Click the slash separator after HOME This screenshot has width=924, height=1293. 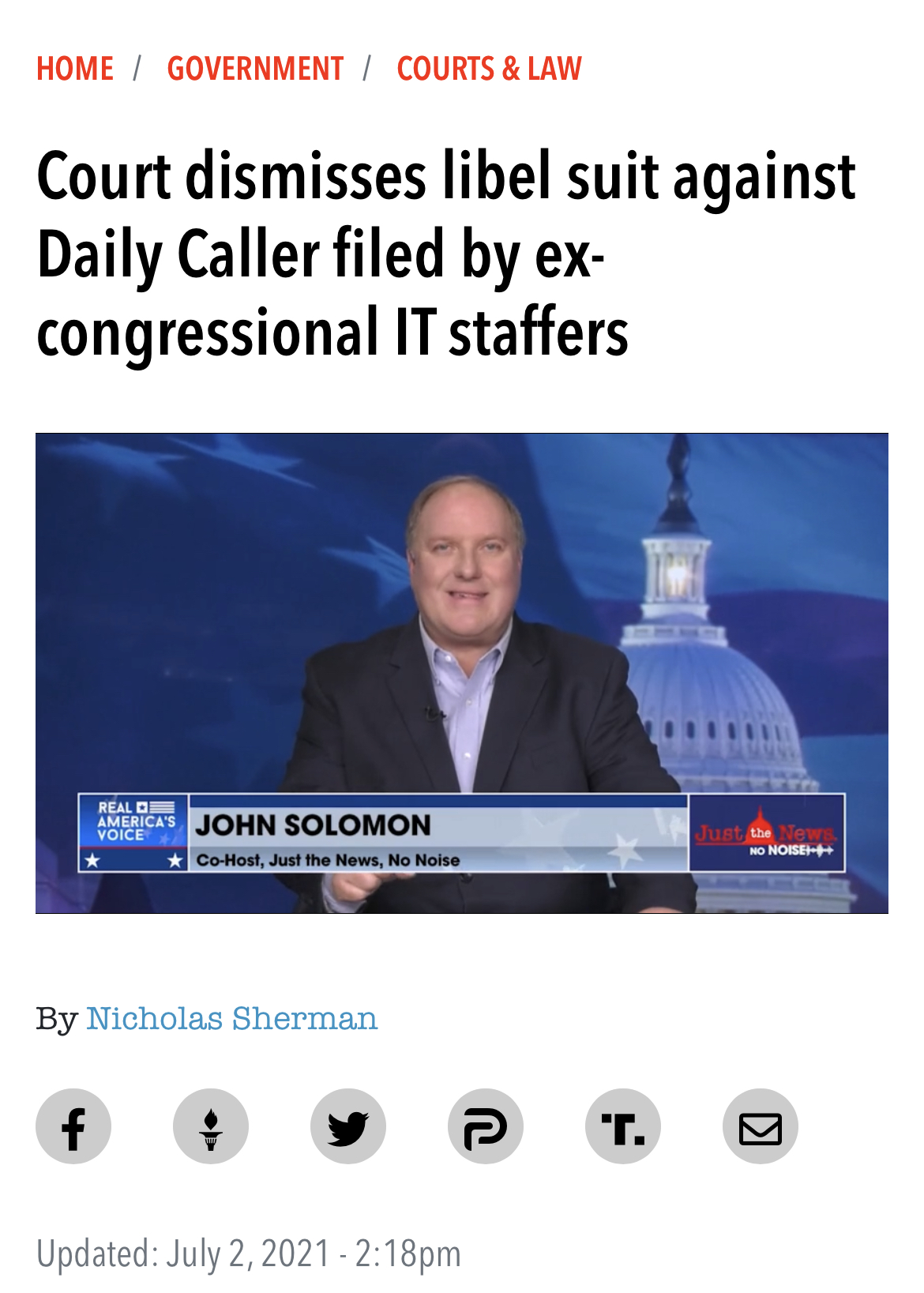(x=137, y=69)
